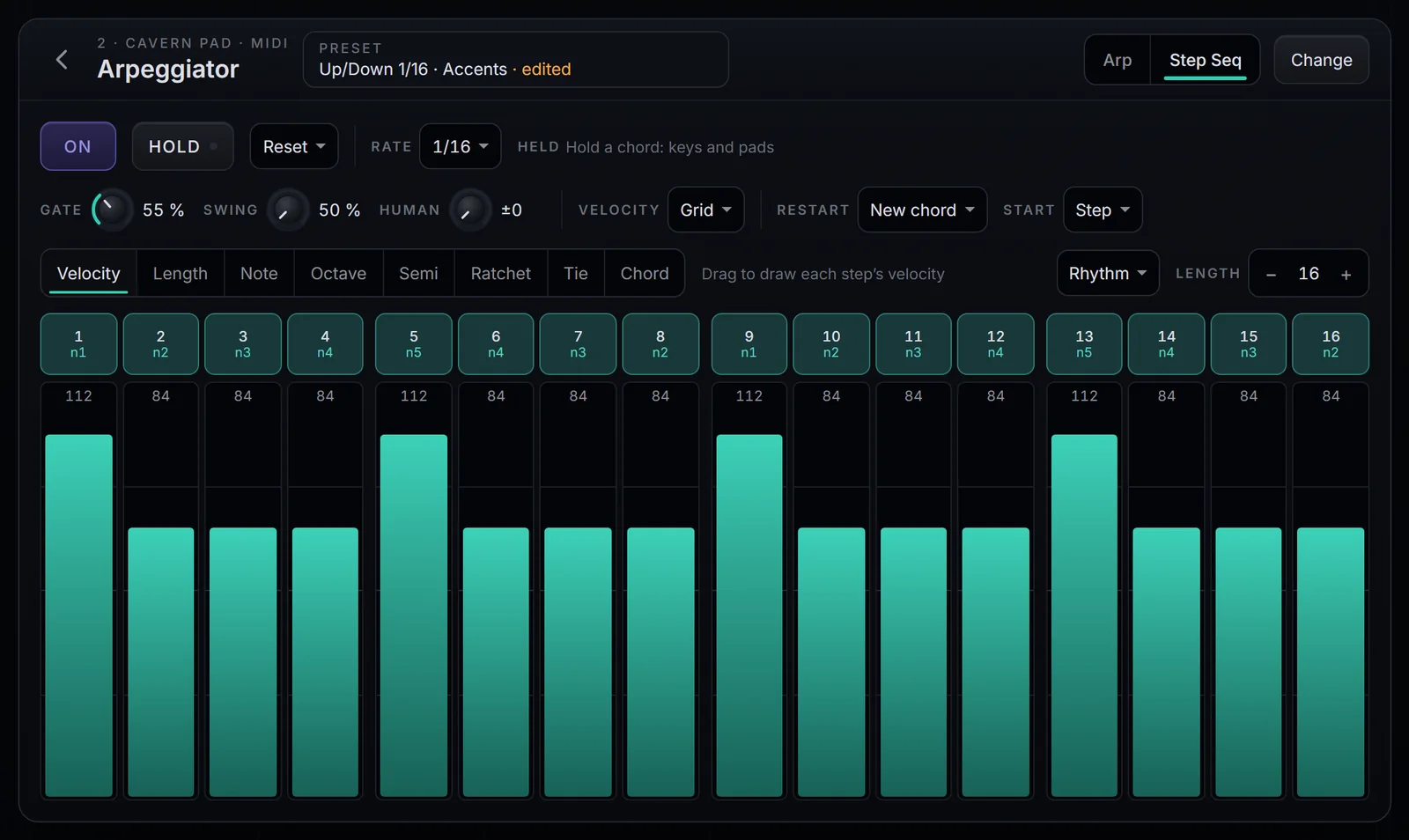1409x840 pixels.
Task: Click the Change button
Action: pos(1321,60)
